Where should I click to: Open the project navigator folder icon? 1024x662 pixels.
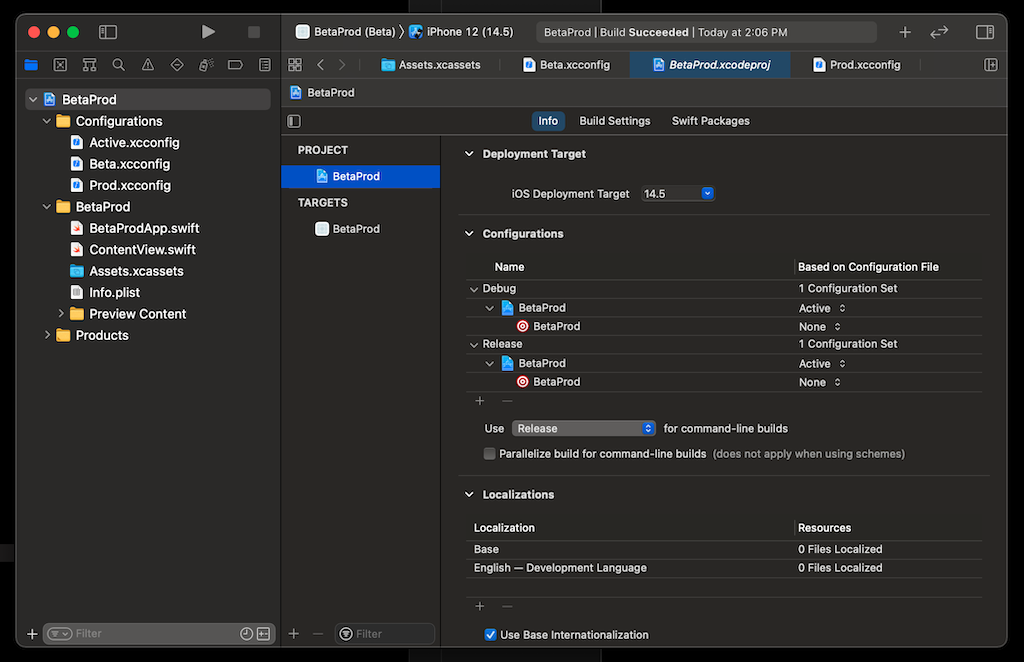pyautogui.click(x=31, y=65)
